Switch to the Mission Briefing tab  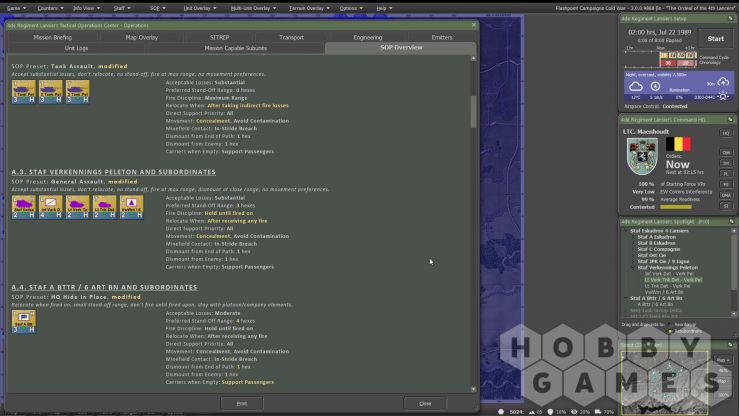(53, 37)
